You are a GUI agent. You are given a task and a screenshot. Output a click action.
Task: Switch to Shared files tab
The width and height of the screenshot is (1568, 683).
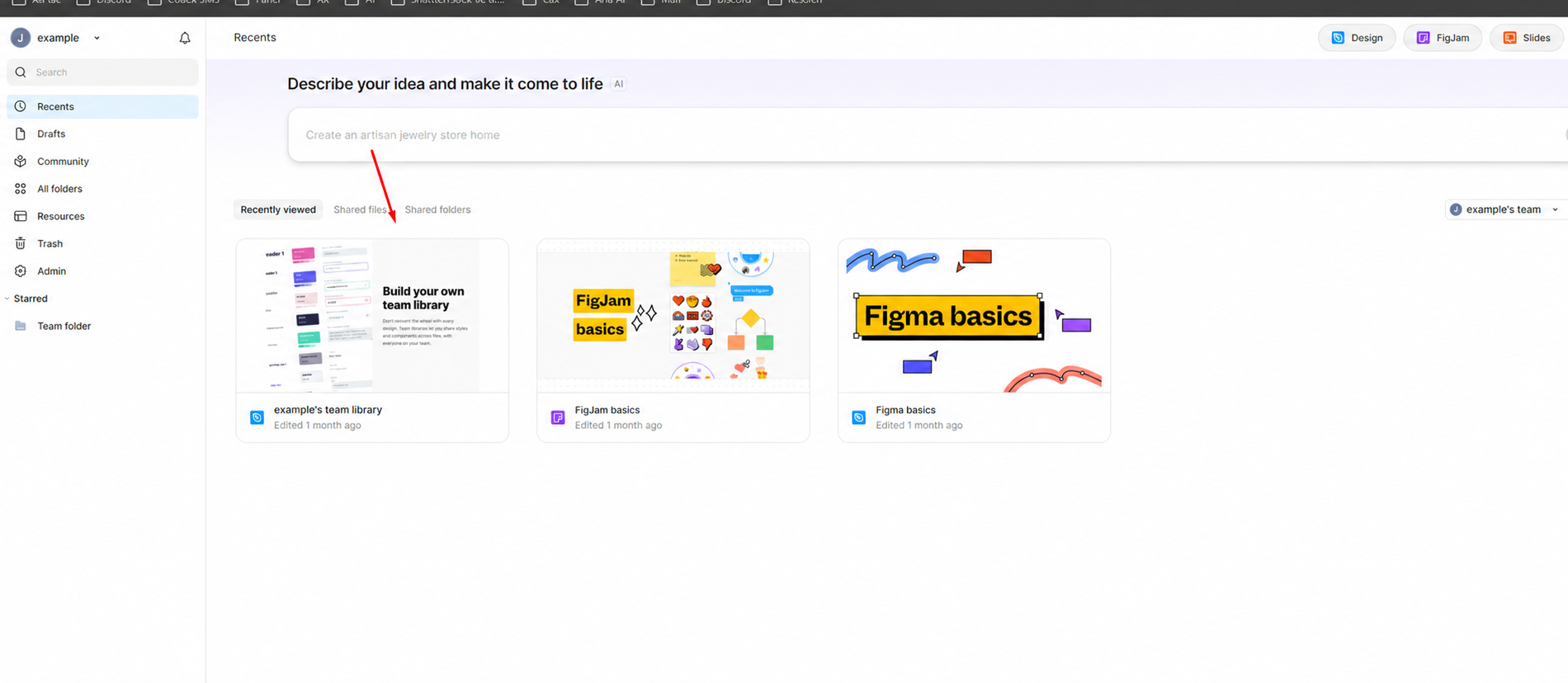pyautogui.click(x=360, y=210)
